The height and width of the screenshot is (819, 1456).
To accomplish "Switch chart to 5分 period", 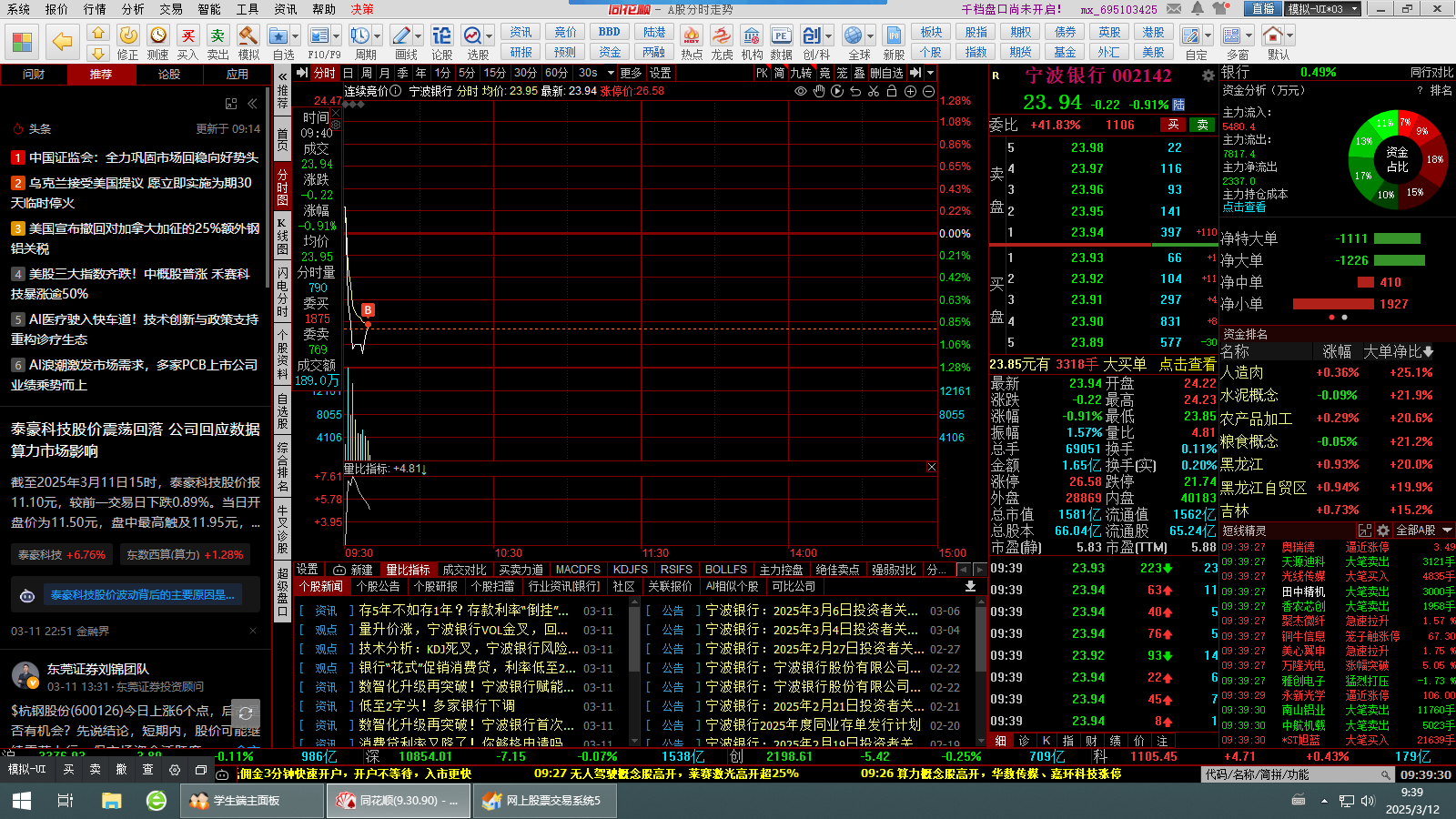I will [467, 73].
